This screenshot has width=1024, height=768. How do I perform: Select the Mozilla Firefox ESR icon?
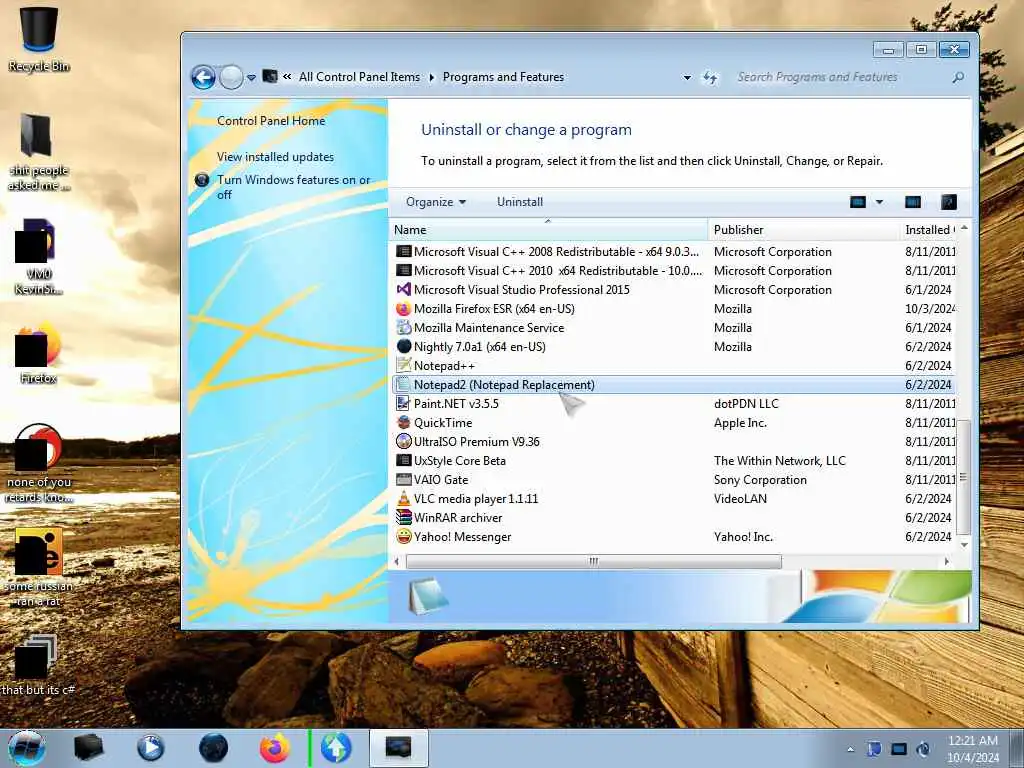point(404,308)
